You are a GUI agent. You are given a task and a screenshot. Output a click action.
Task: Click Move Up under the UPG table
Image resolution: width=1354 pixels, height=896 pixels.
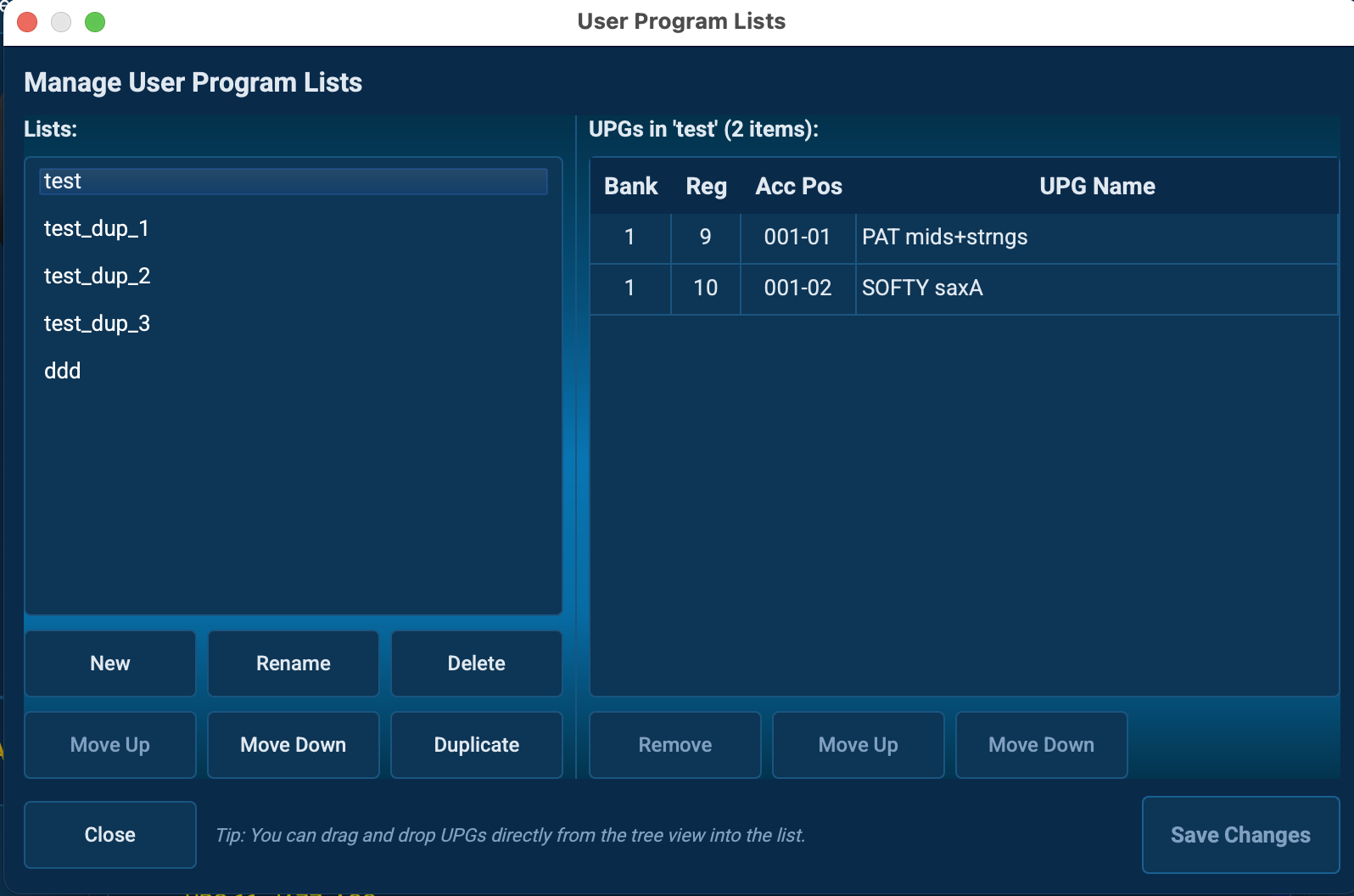click(859, 745)
